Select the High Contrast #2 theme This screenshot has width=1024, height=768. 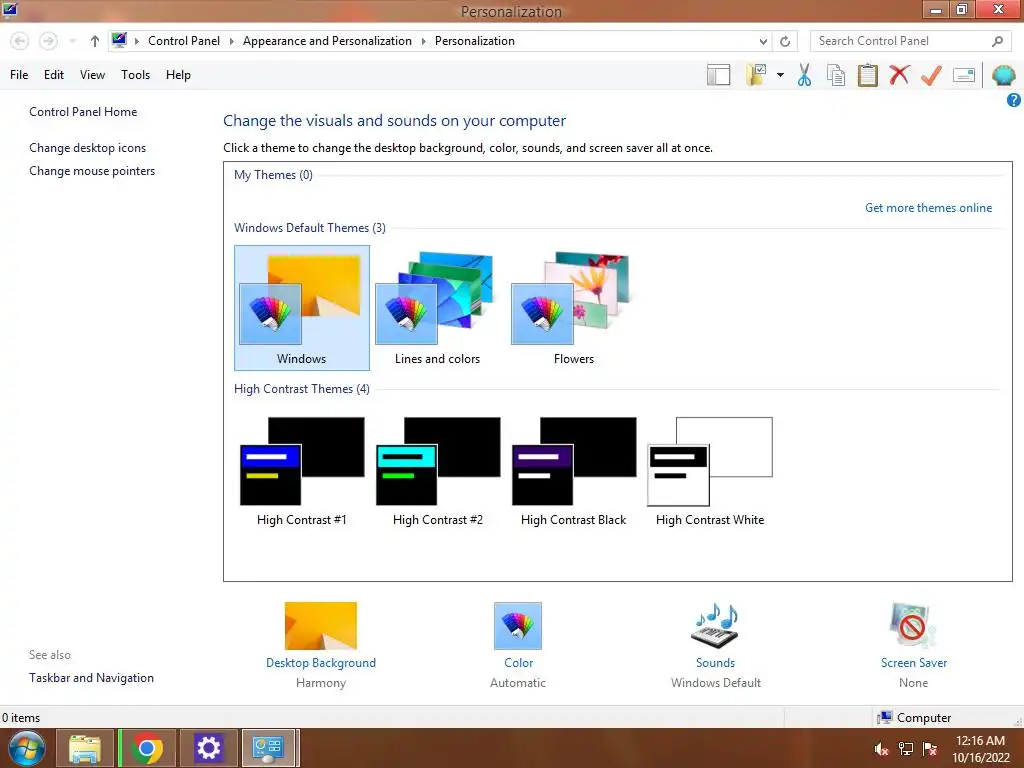(438, 472)
